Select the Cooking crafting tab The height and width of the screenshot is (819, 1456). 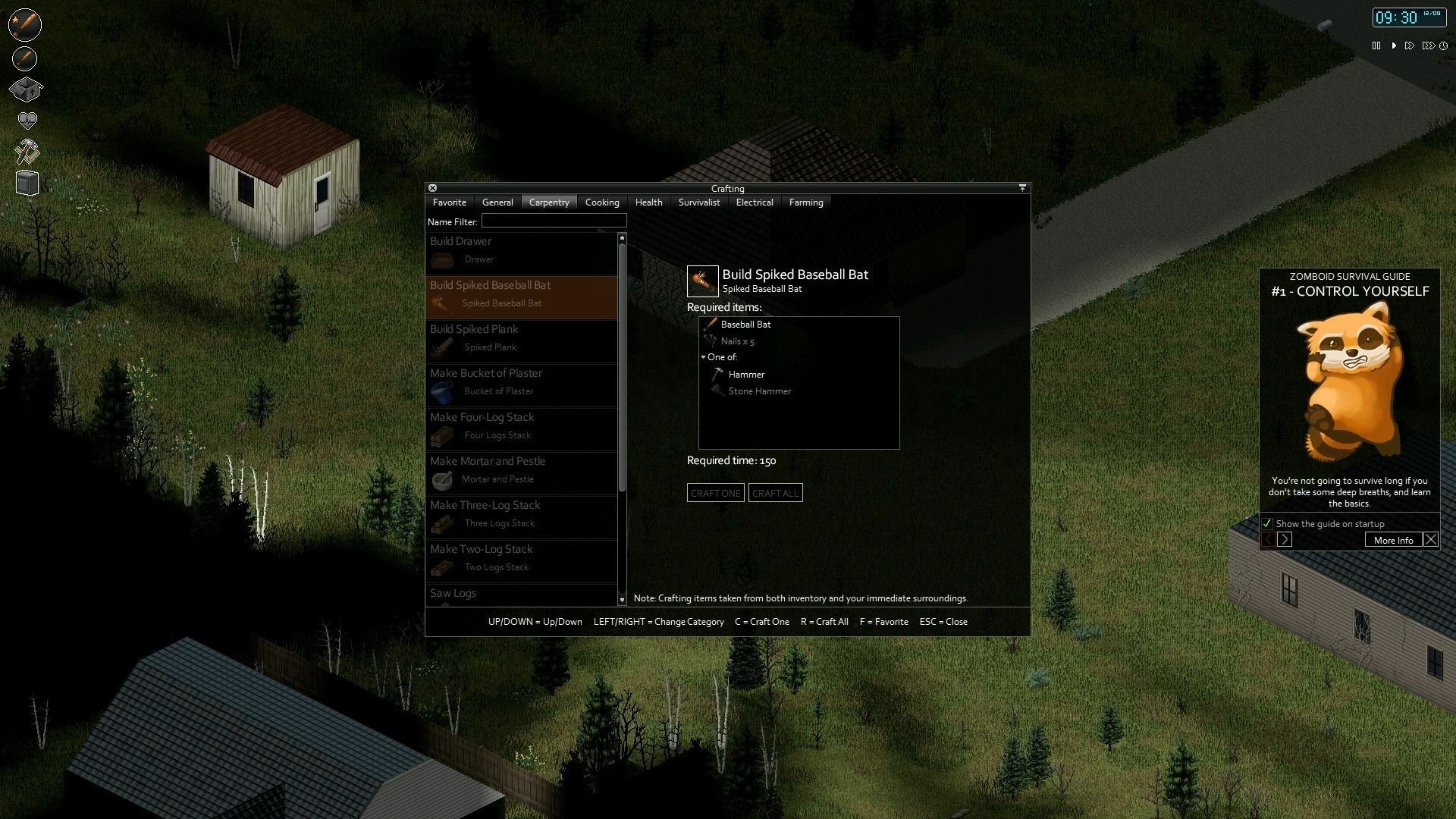(601, 202)
